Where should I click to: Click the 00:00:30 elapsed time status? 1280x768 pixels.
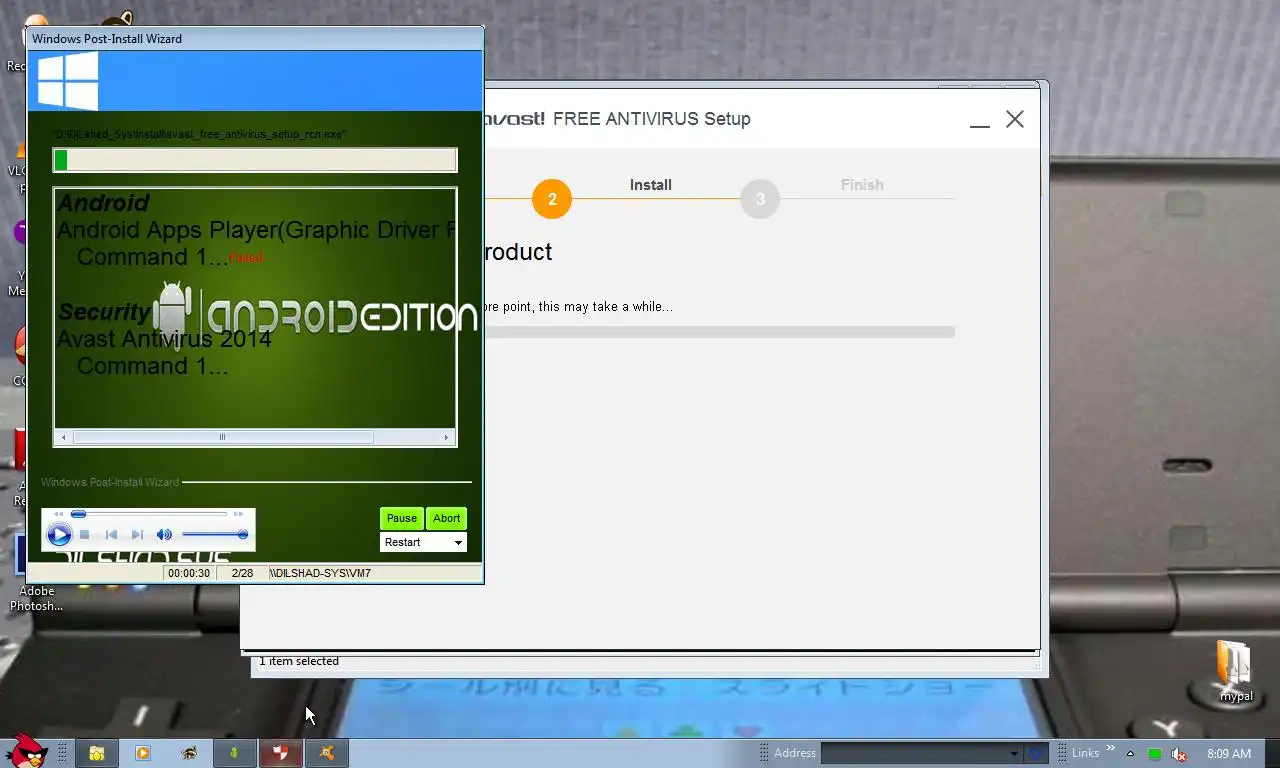pyautogui.click(x=189, y=573)
